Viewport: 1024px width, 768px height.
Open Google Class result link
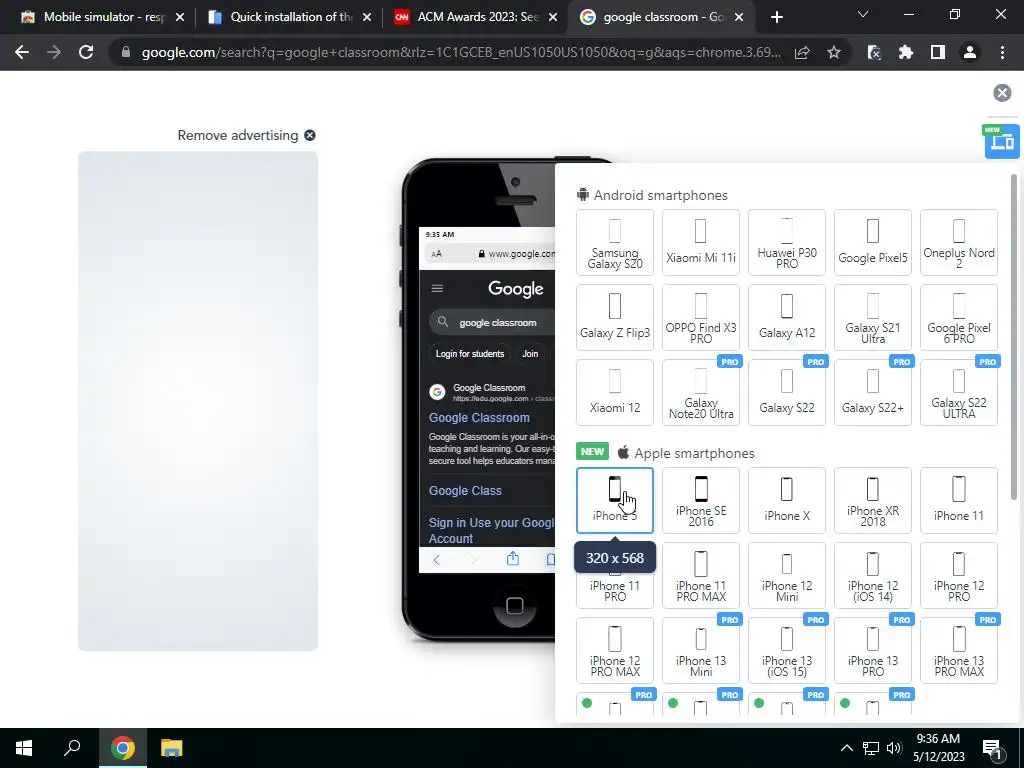pyautogui.click(x=465, y=491)
